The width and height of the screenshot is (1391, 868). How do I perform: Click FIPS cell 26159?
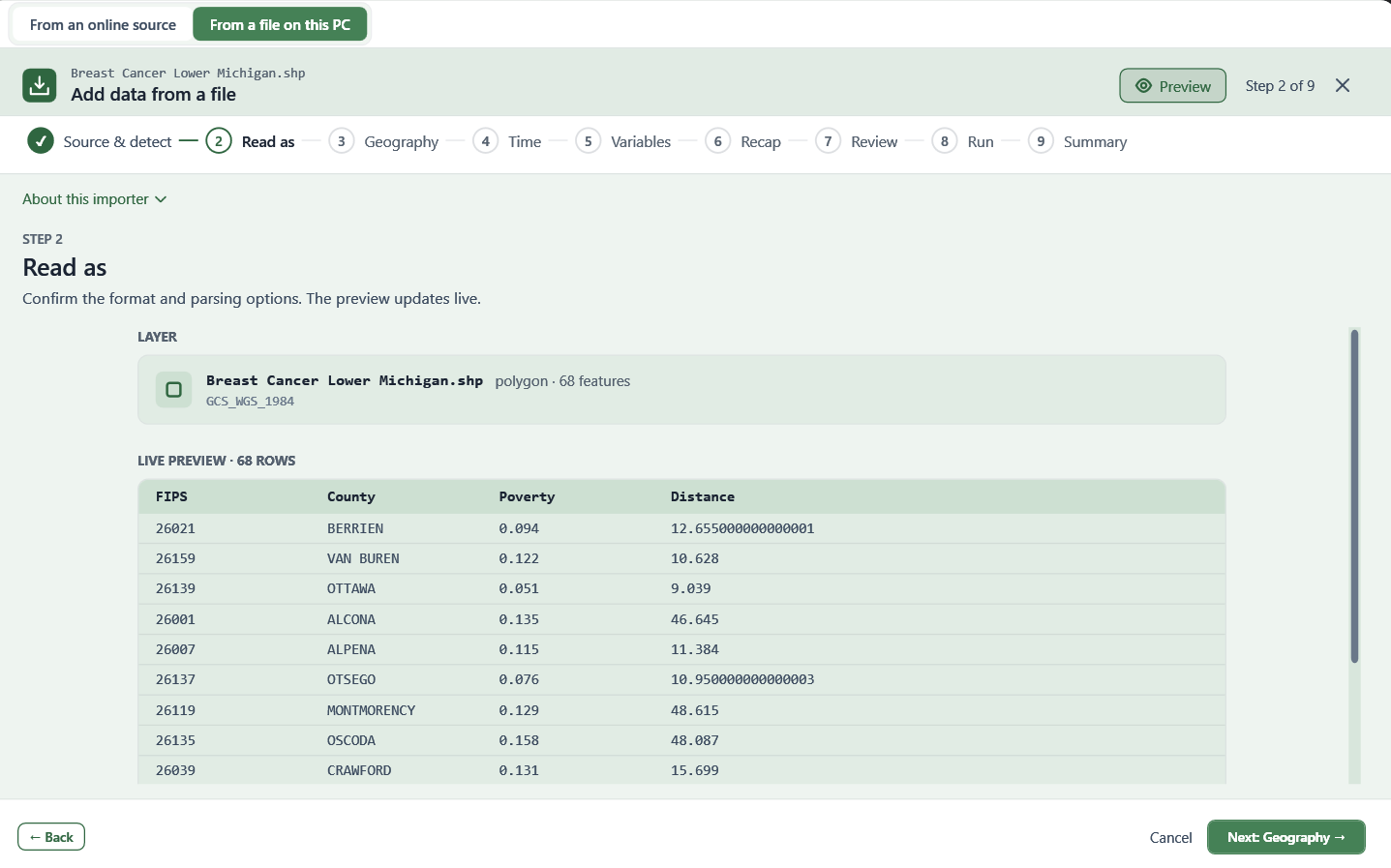click(x=175, y=558)
